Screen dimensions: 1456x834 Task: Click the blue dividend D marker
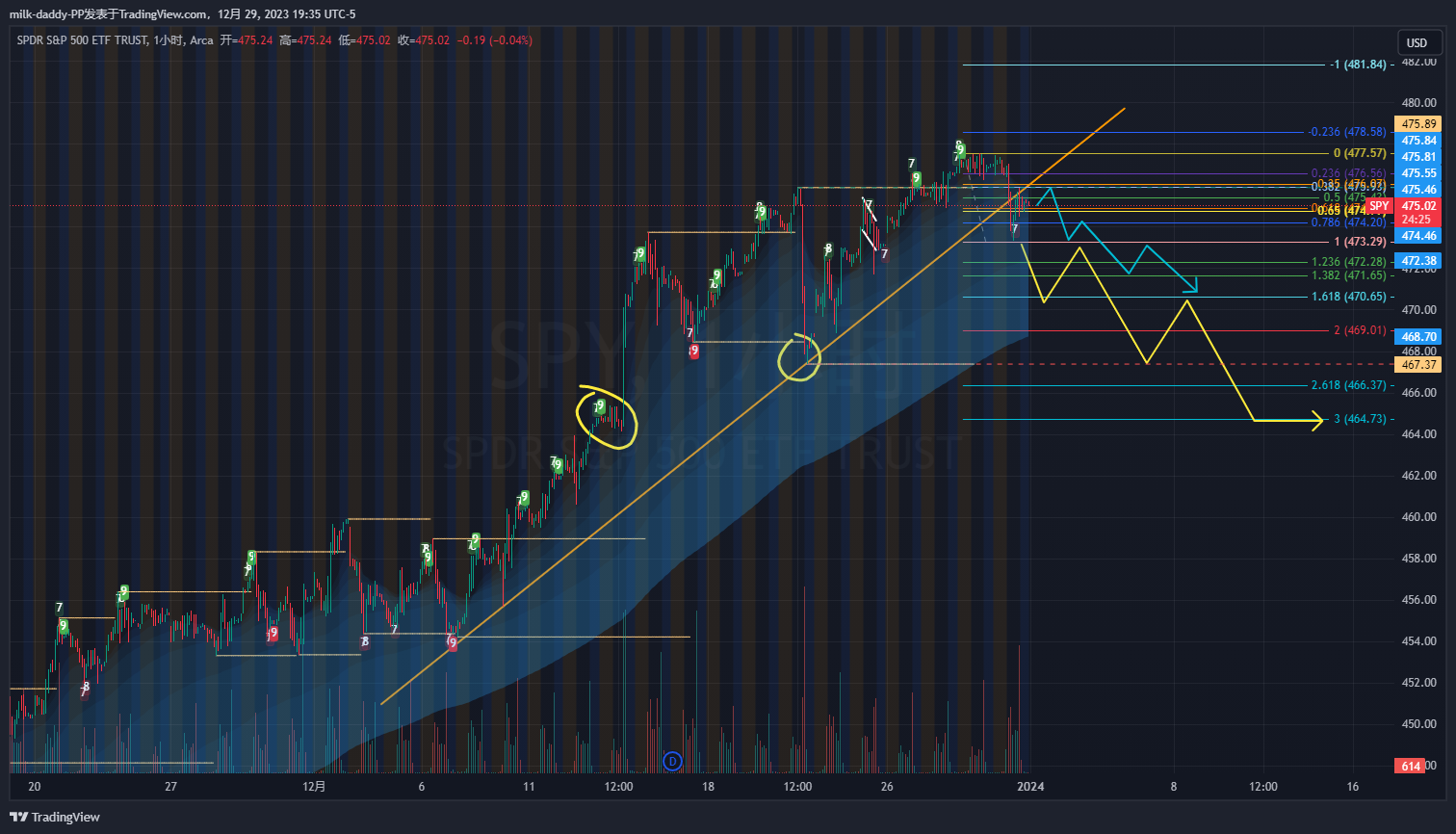(672, 762)
